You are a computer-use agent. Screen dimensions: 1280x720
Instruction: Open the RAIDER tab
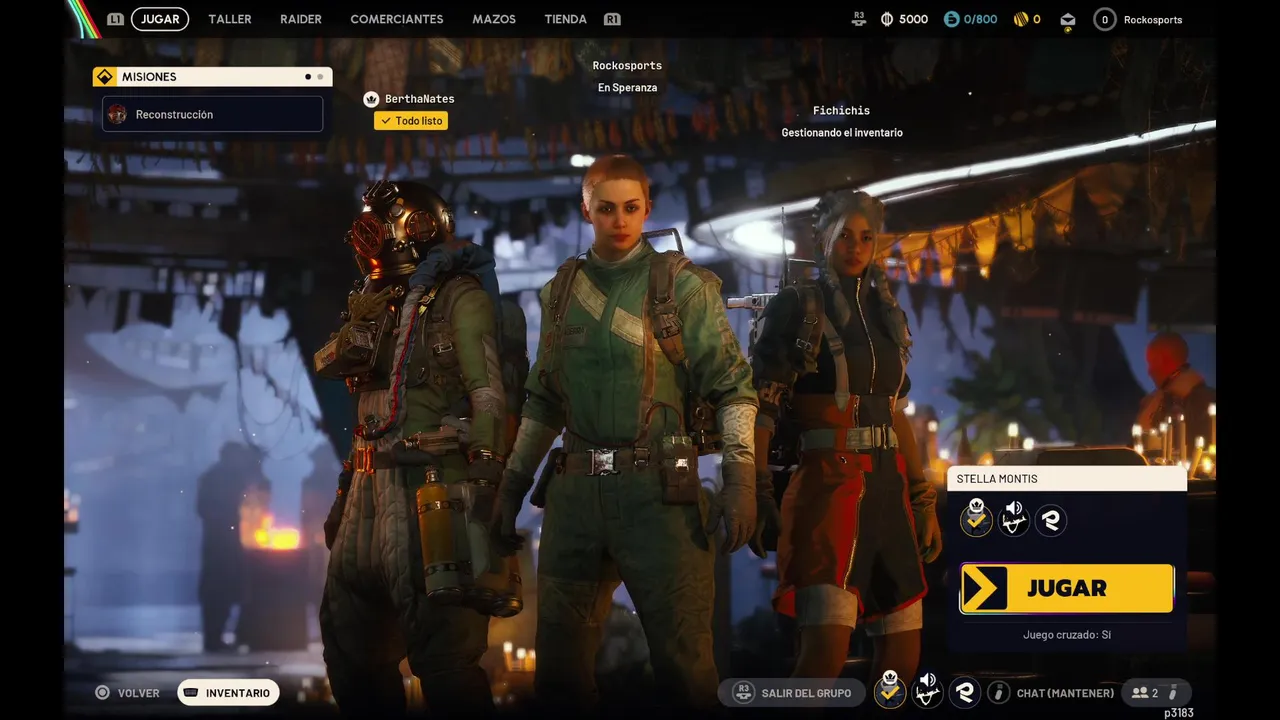click(301, 19)
